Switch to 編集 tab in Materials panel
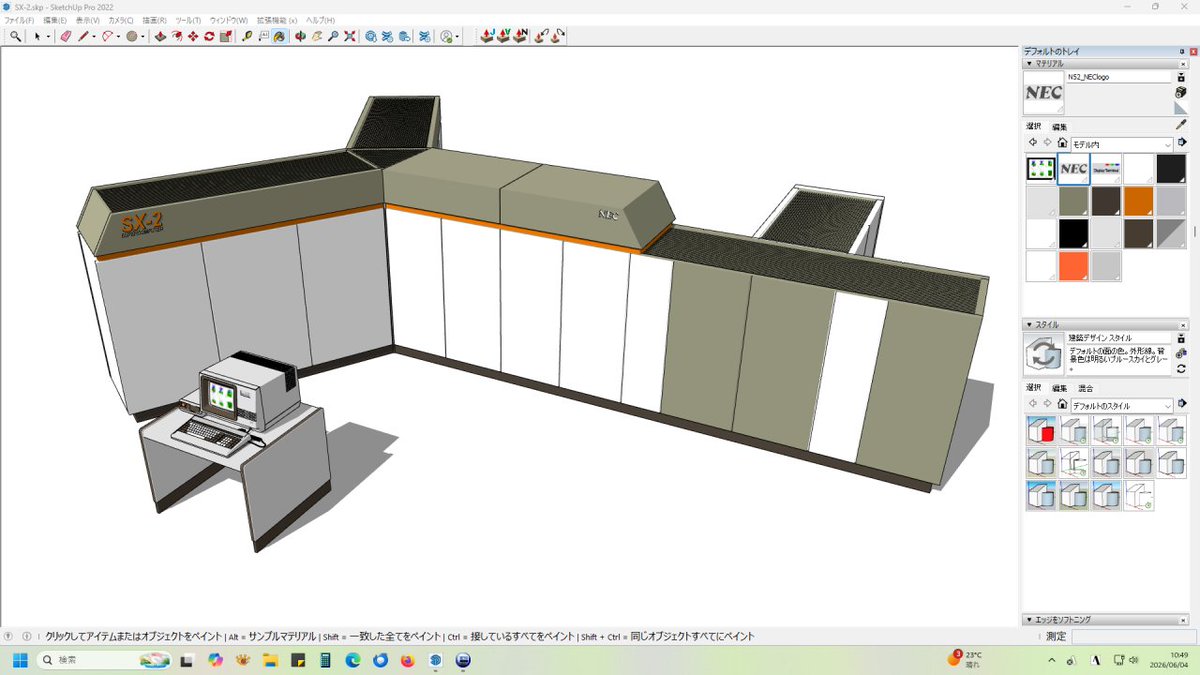This screenshot has height=675, width=1200. [x=1060, y=127]
